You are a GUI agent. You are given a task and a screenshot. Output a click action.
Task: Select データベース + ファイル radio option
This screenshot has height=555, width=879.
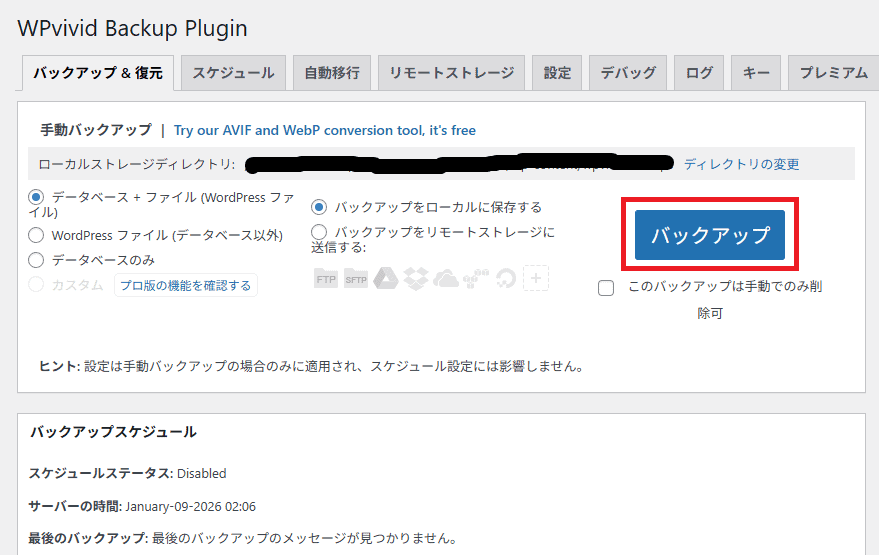point(36,197)
